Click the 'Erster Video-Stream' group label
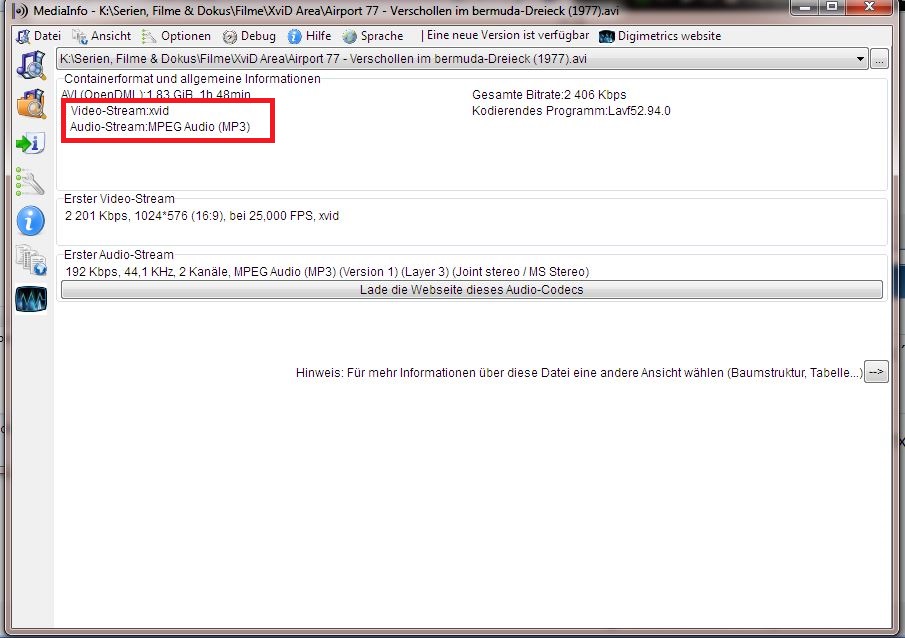 click(x=119, y=199)
